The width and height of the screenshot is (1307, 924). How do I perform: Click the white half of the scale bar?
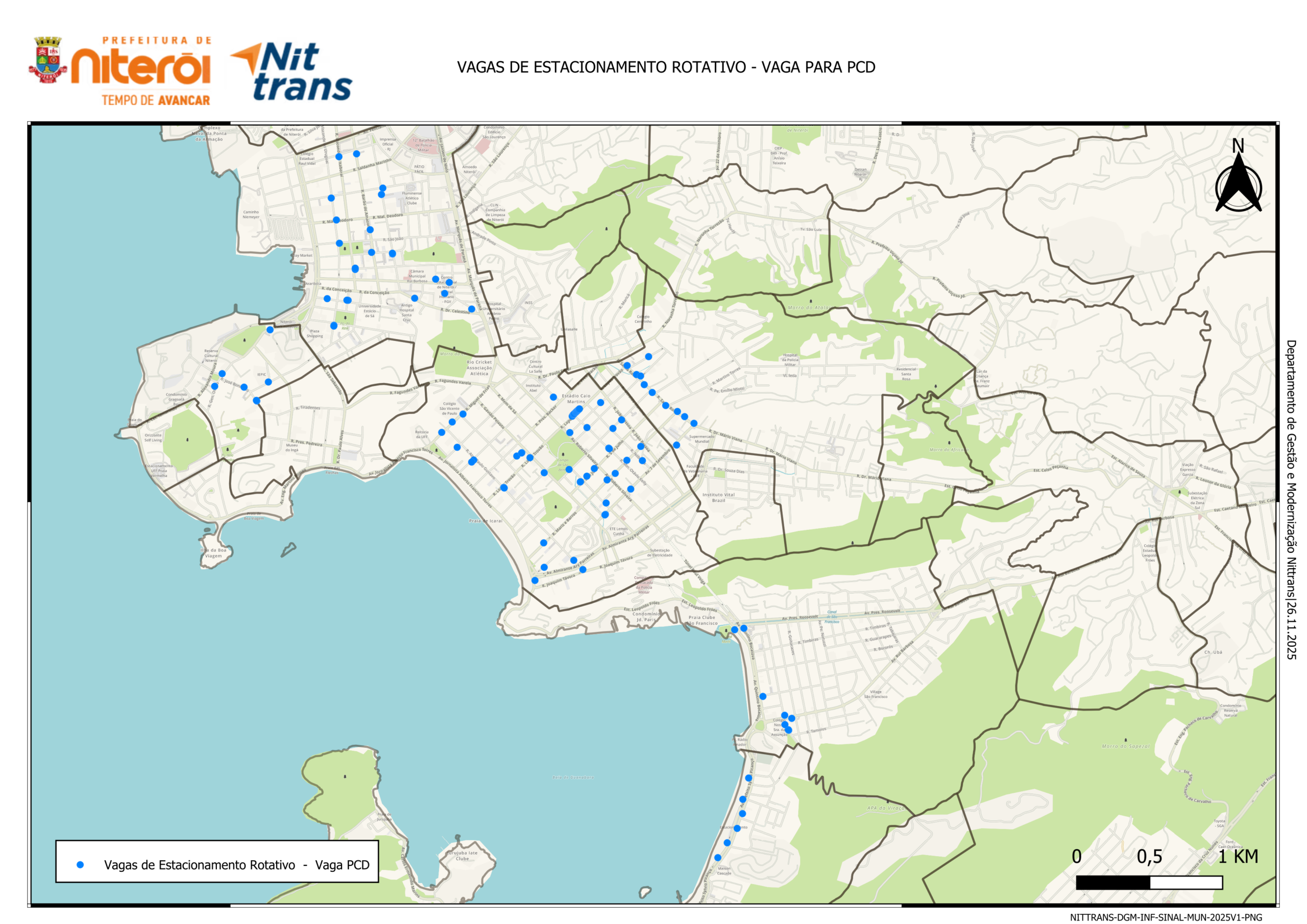[x=1186, y=883]
